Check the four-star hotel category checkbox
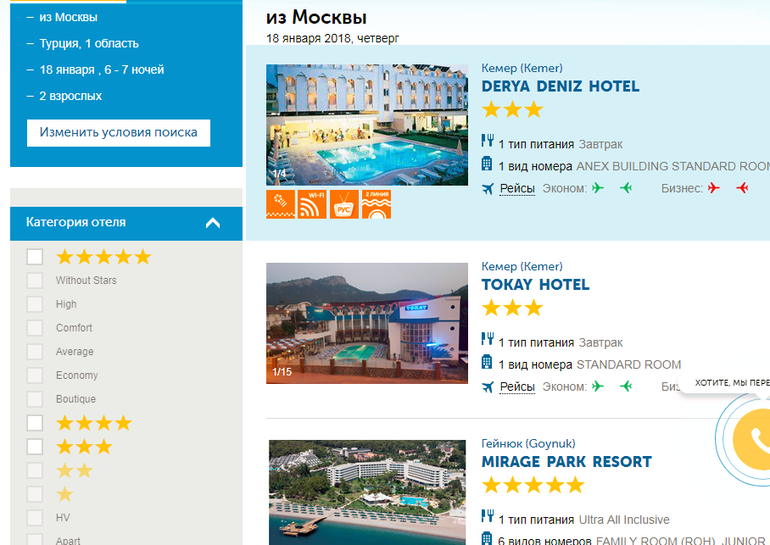Viewport: 770px width, 545px height. 35,423
